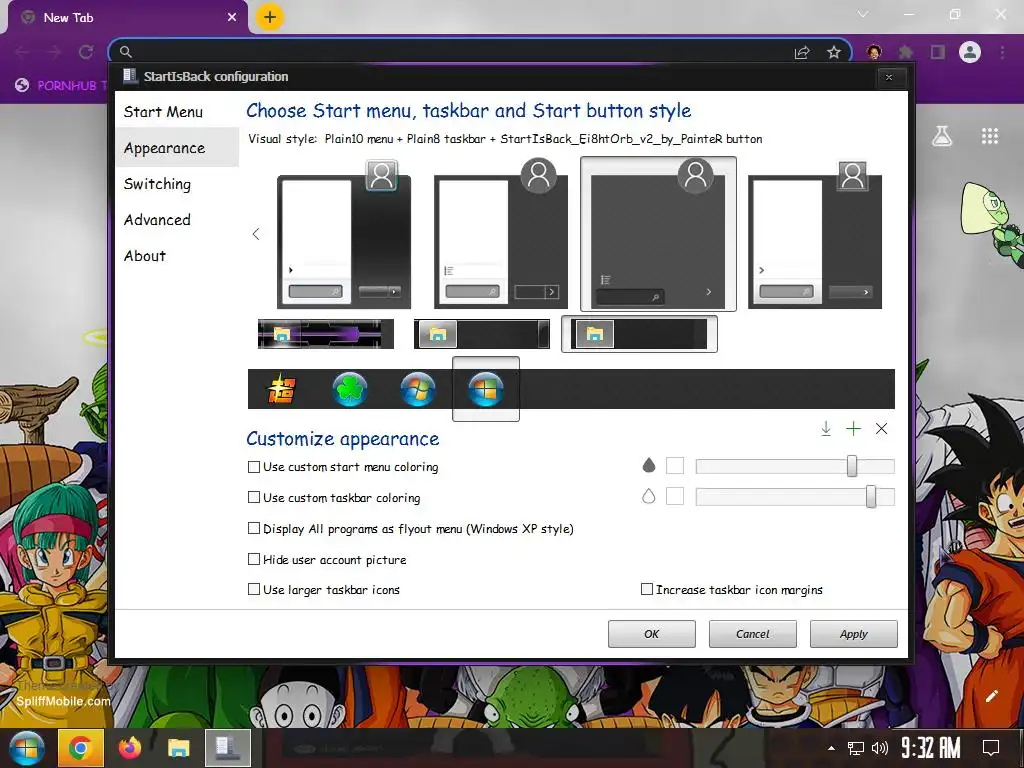1024x768 pixels.
Task: Close the New Tab browser tab
Action: tap(232, 18)
